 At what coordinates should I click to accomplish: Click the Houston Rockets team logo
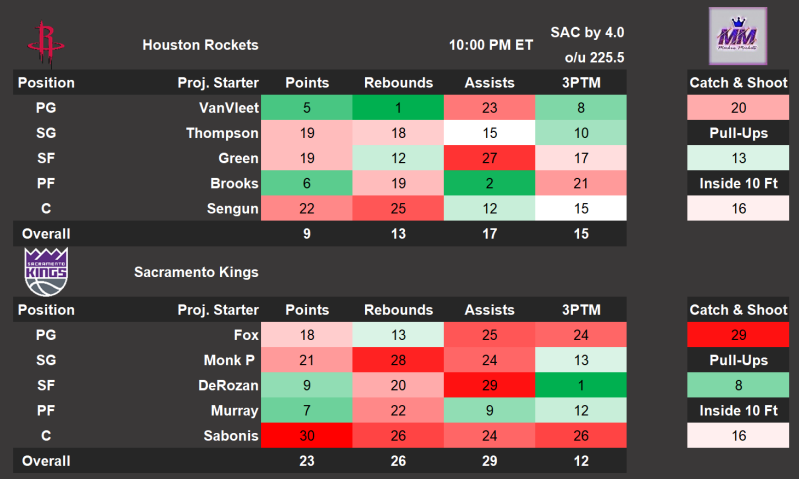point(43,40)
